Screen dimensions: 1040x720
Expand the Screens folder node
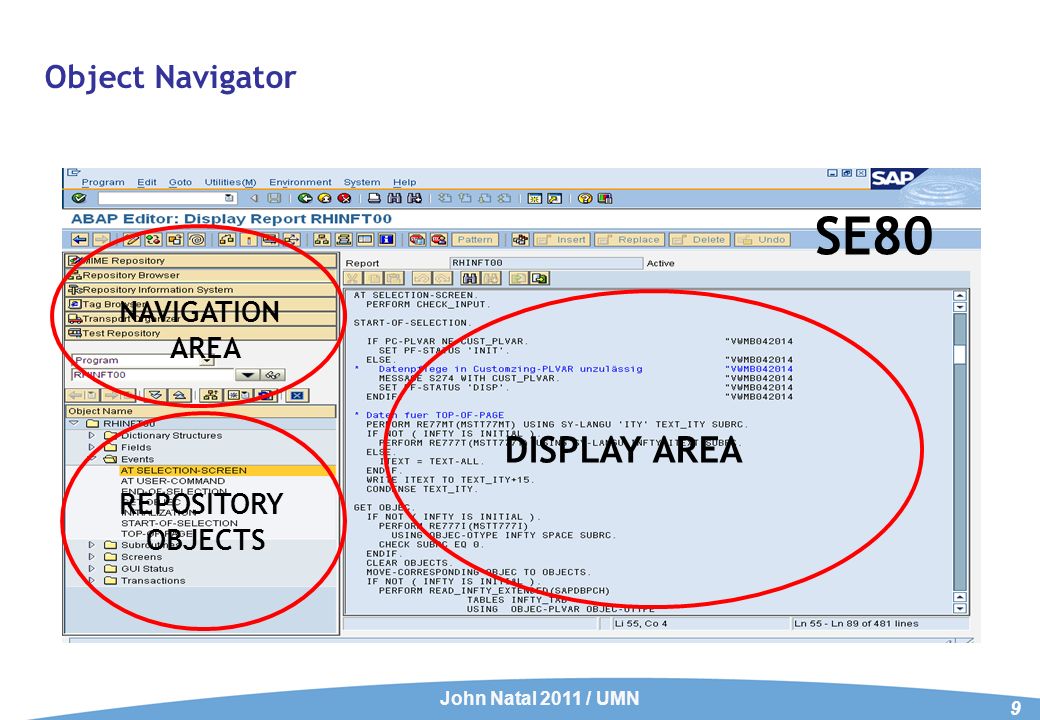[x=92, y=557]
